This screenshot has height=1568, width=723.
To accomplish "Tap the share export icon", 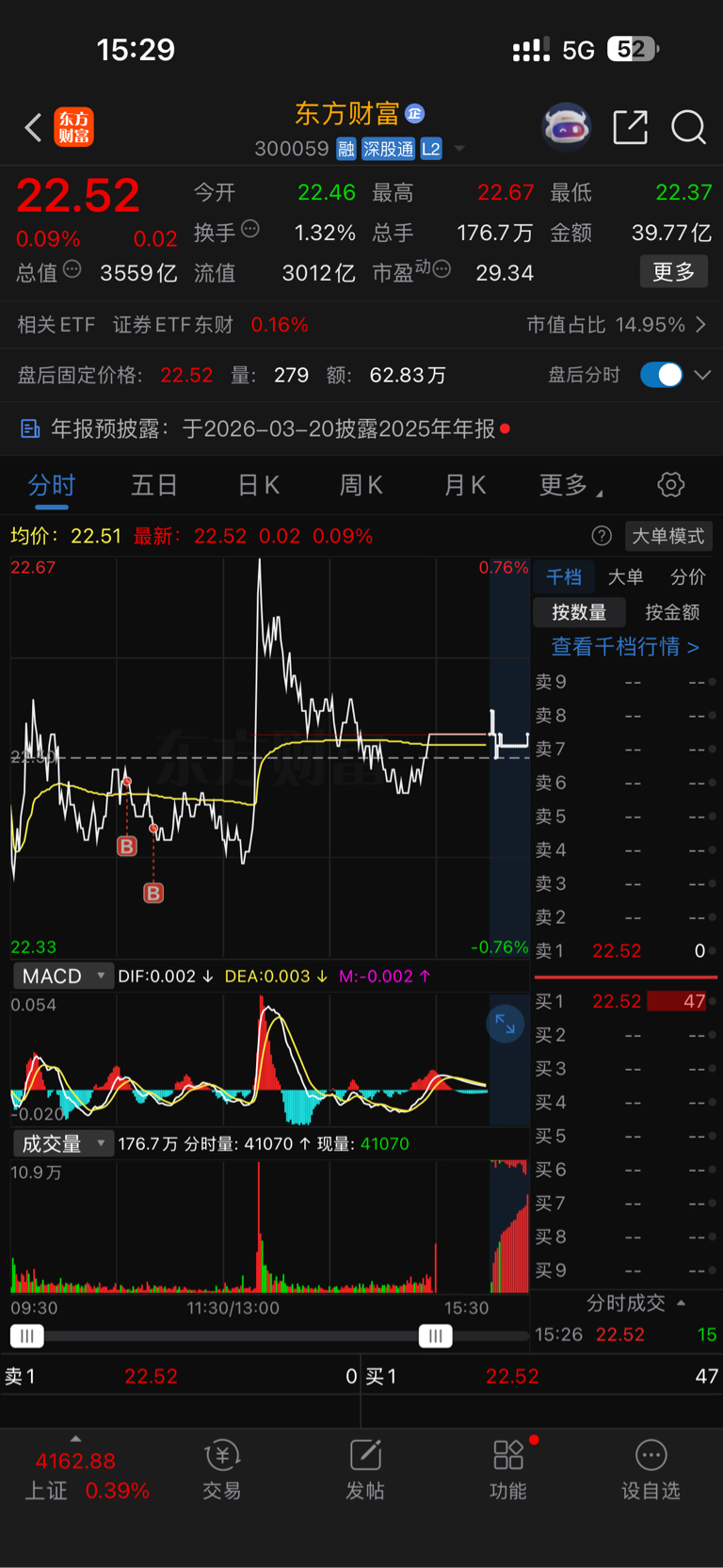I will pos(630,126).
